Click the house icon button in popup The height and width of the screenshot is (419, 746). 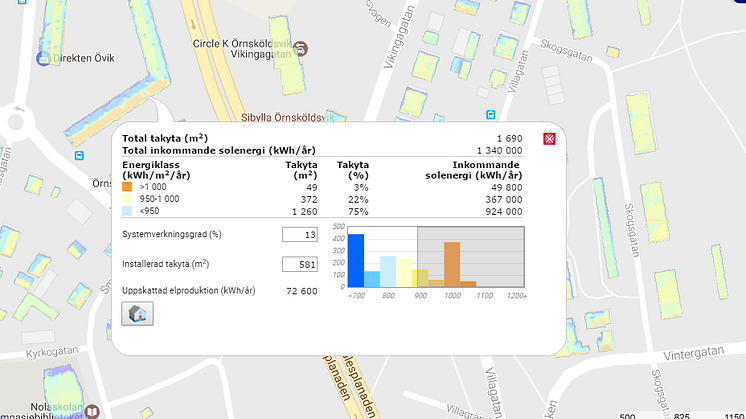(137, 313)
